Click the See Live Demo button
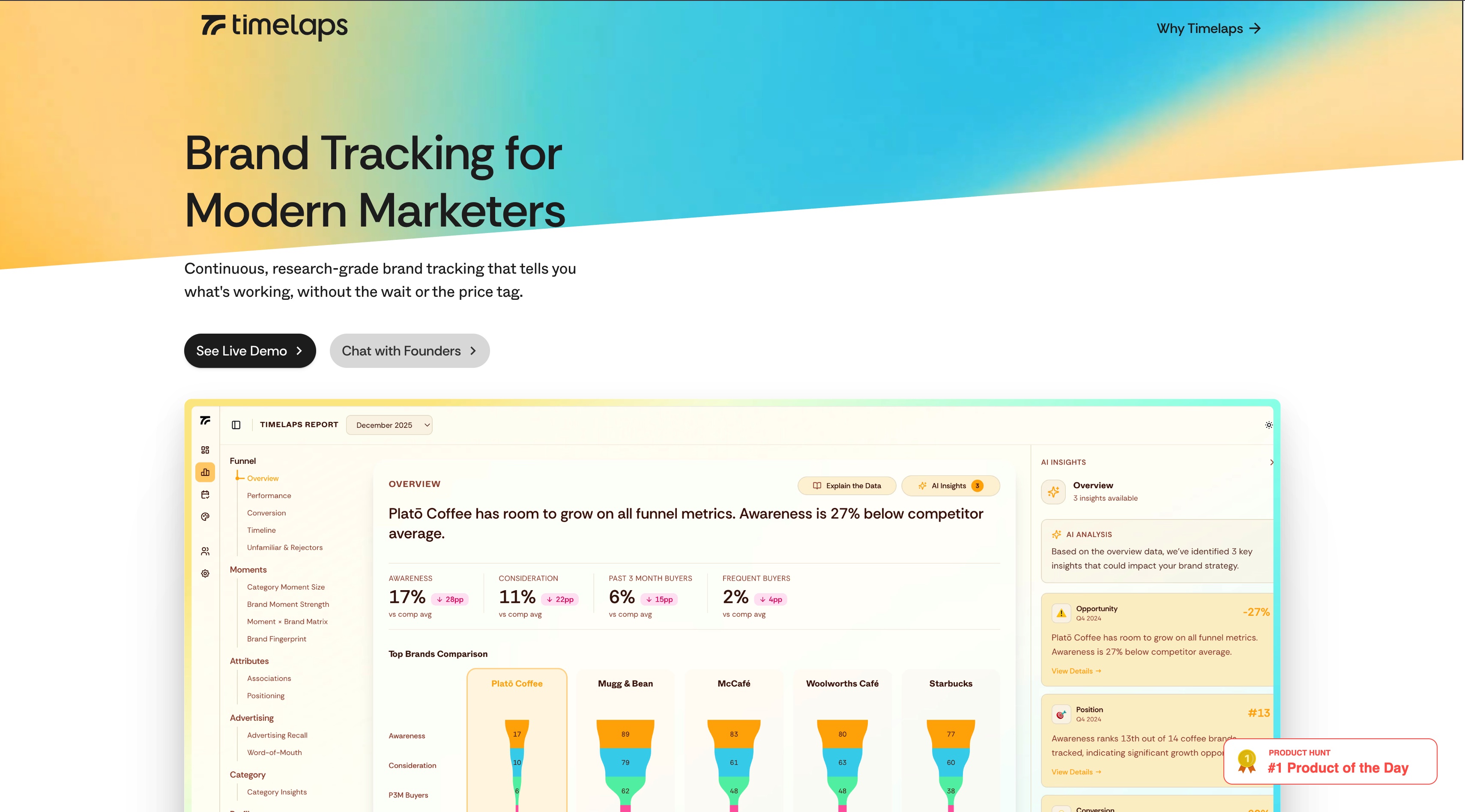The image size is (1465, 812). click(250, 351)
